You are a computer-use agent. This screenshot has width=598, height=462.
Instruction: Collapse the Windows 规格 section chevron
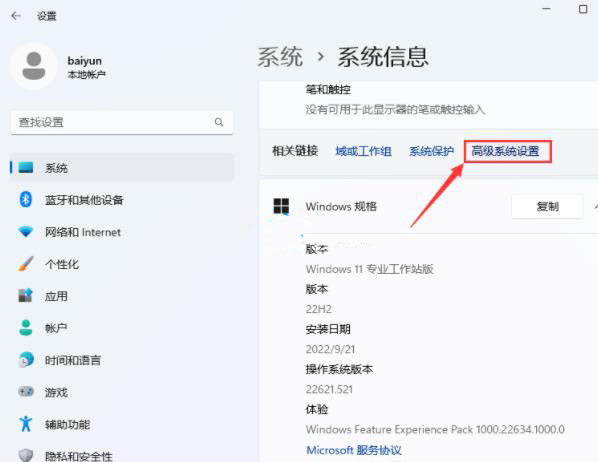tap(595, 206)
